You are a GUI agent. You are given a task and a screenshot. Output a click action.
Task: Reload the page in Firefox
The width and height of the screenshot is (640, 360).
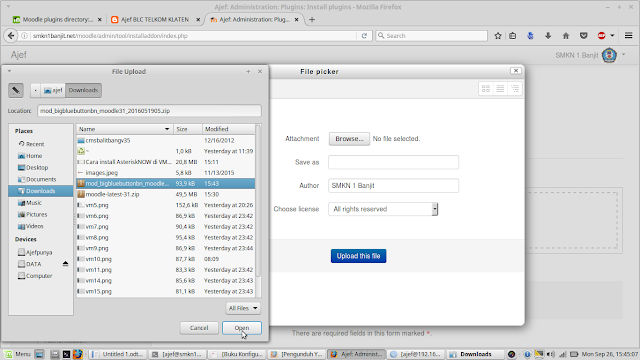tap(364, 36)
